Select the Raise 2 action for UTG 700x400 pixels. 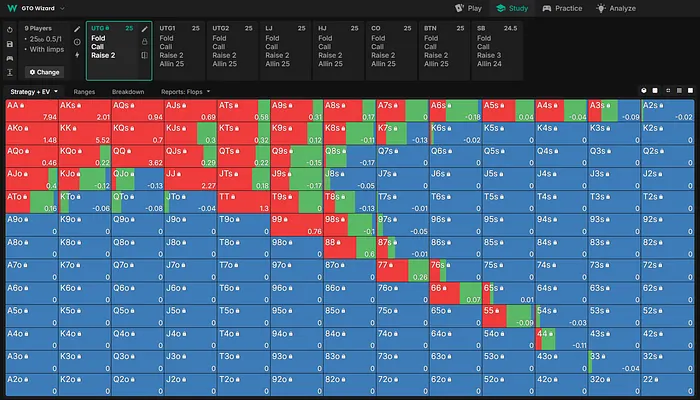(105, 56)
